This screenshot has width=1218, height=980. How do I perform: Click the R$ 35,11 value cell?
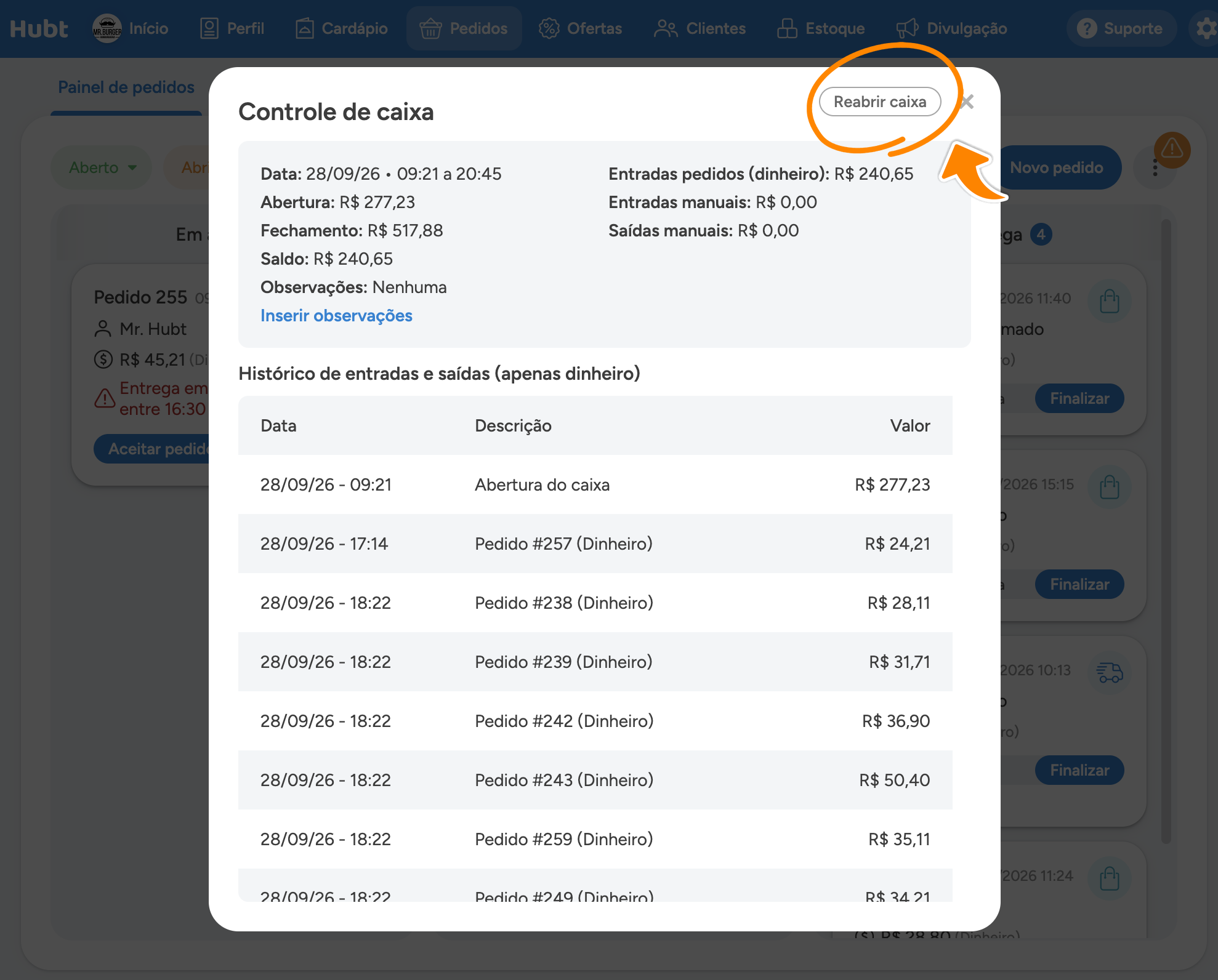click(x=899, y=839)
